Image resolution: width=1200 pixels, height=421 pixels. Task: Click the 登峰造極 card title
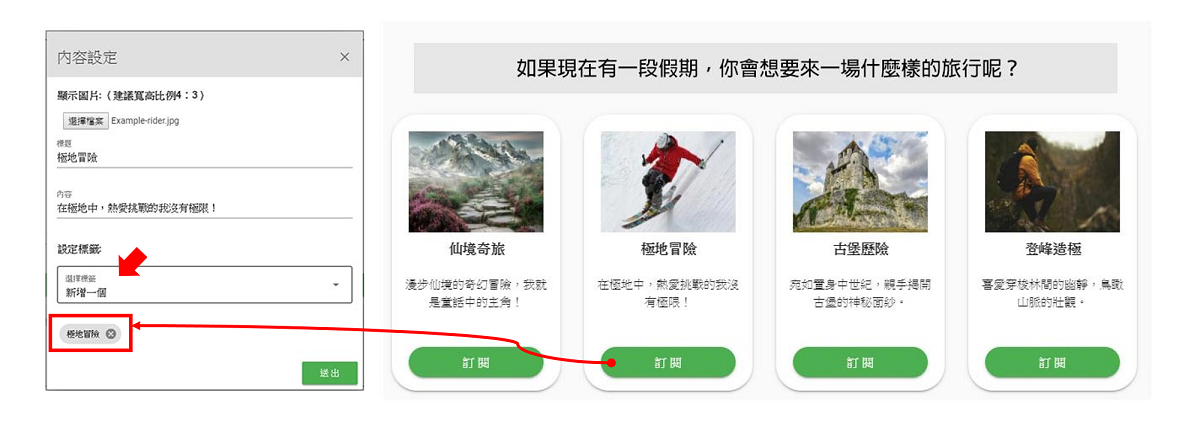pyautogui.click(x=1052, y=249)
